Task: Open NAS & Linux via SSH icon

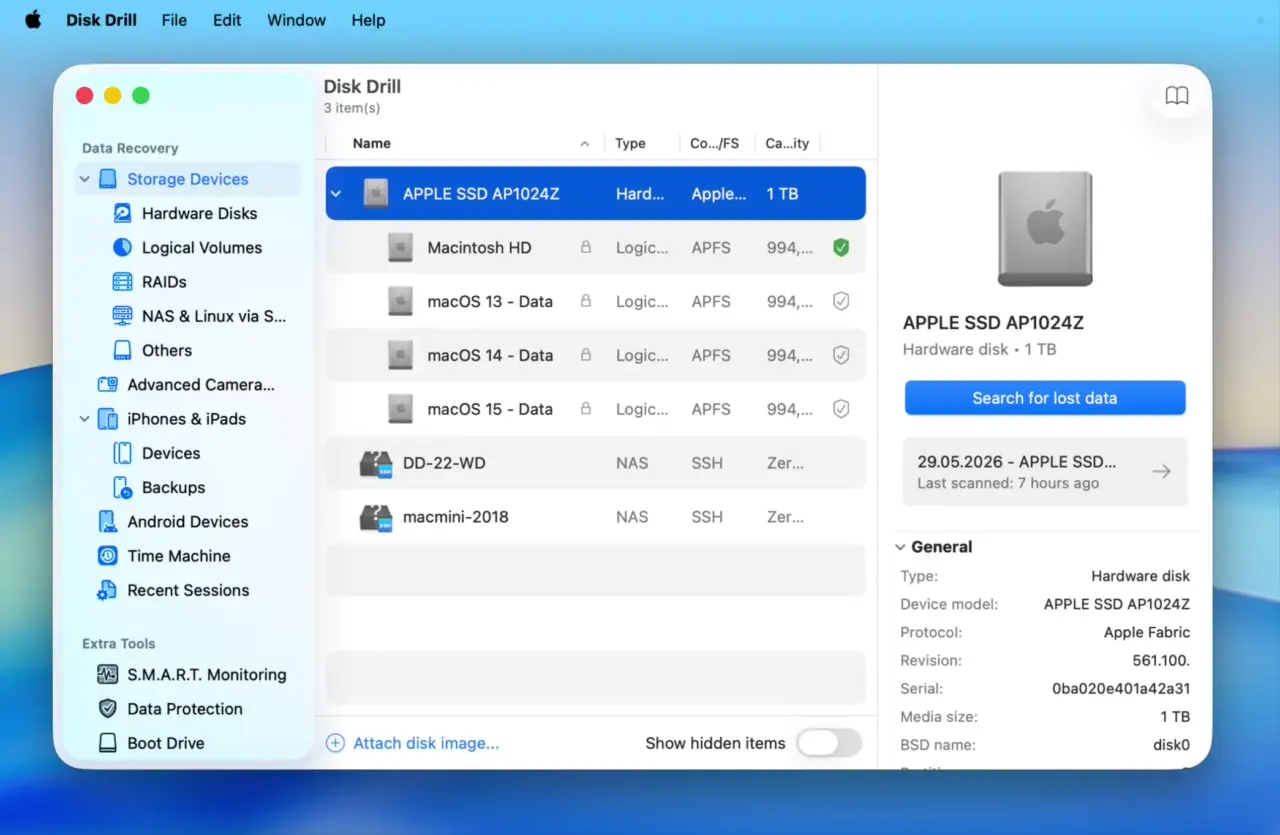Action: tap(122, 316)
